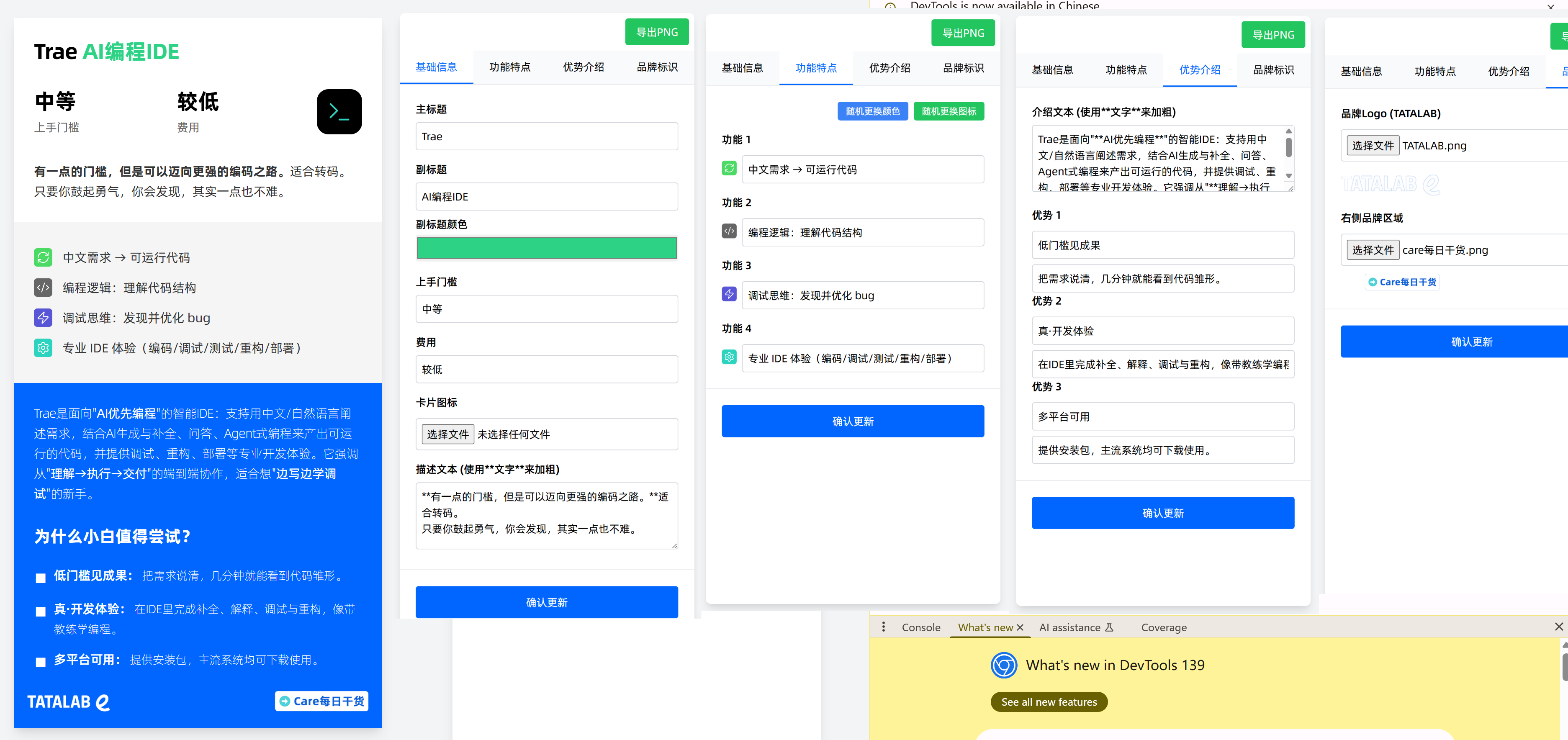Click 优势 1 title input 低门槛见成果

click(1163, 245)
